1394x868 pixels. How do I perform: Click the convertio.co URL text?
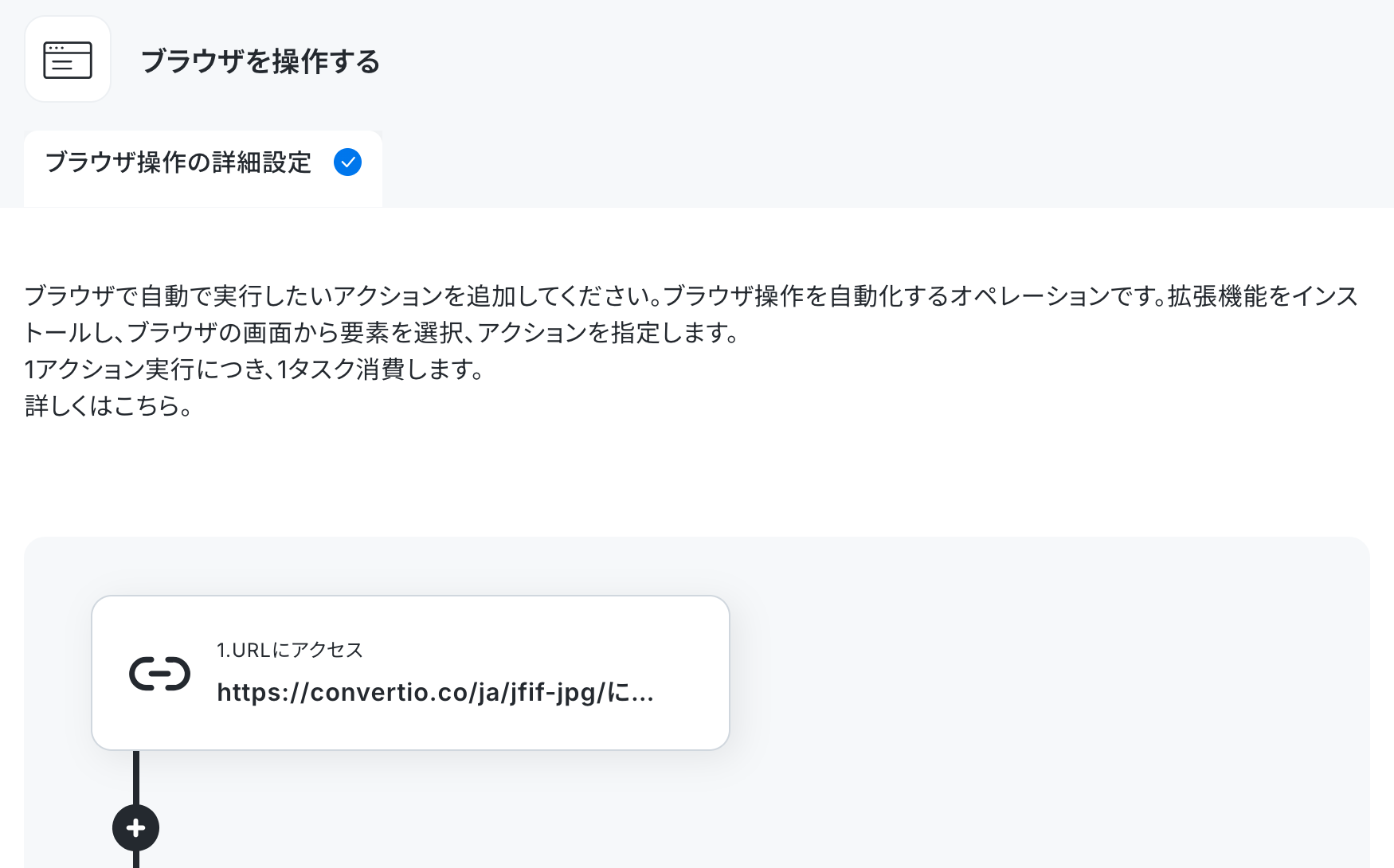click(x=435, y=692)
